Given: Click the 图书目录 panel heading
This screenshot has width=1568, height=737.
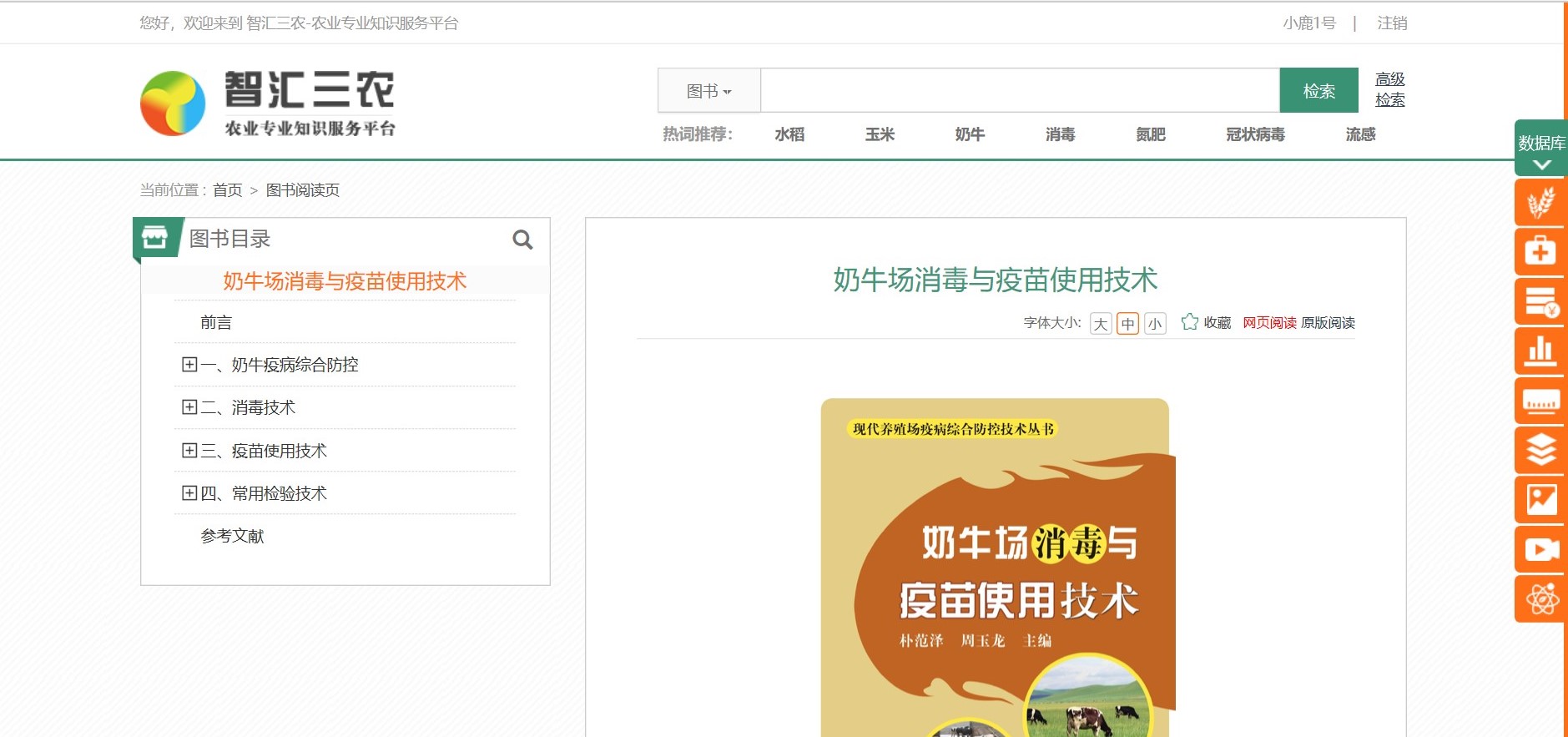Looking at the screenshot, I should tap(230, 239).
